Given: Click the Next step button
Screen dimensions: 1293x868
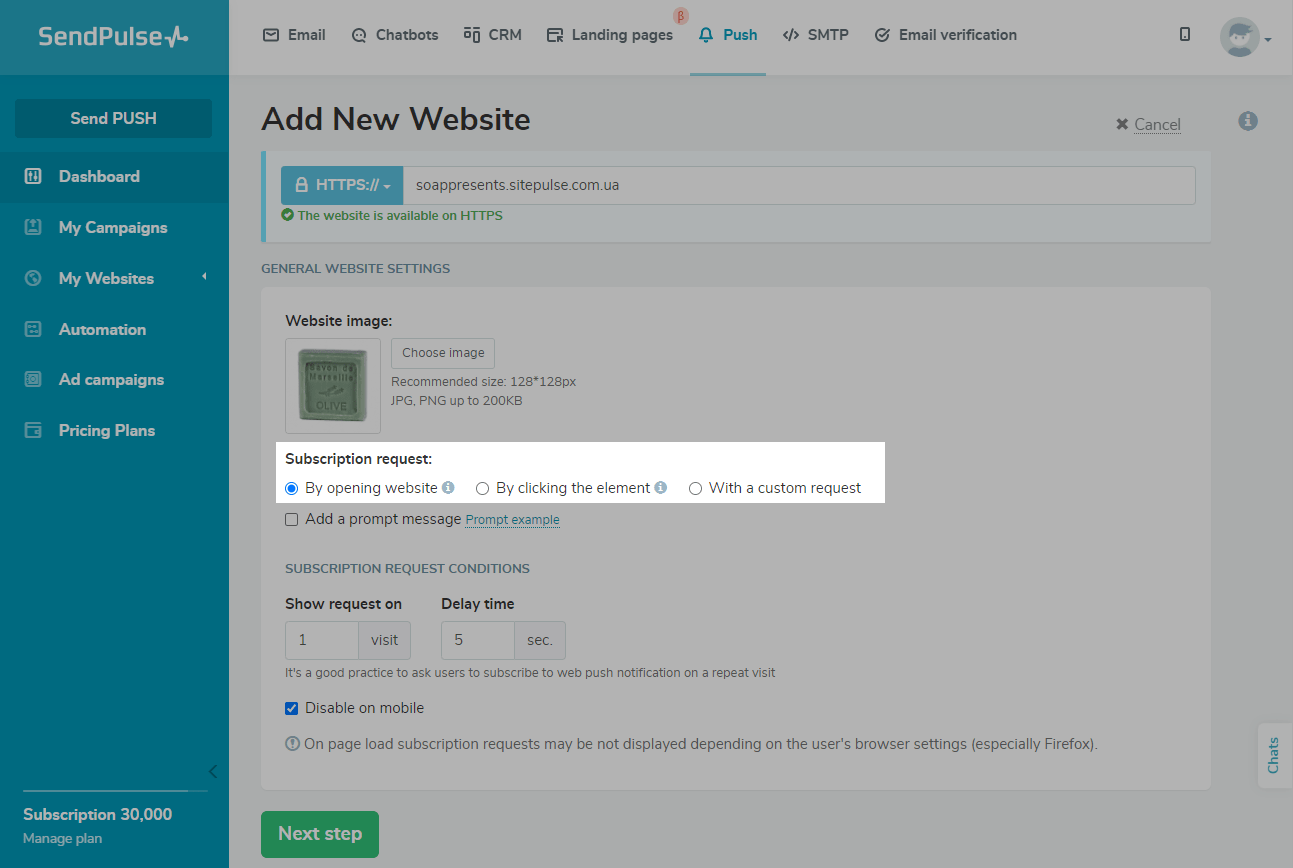Looking at the screenshot, I should pos(320,834).
